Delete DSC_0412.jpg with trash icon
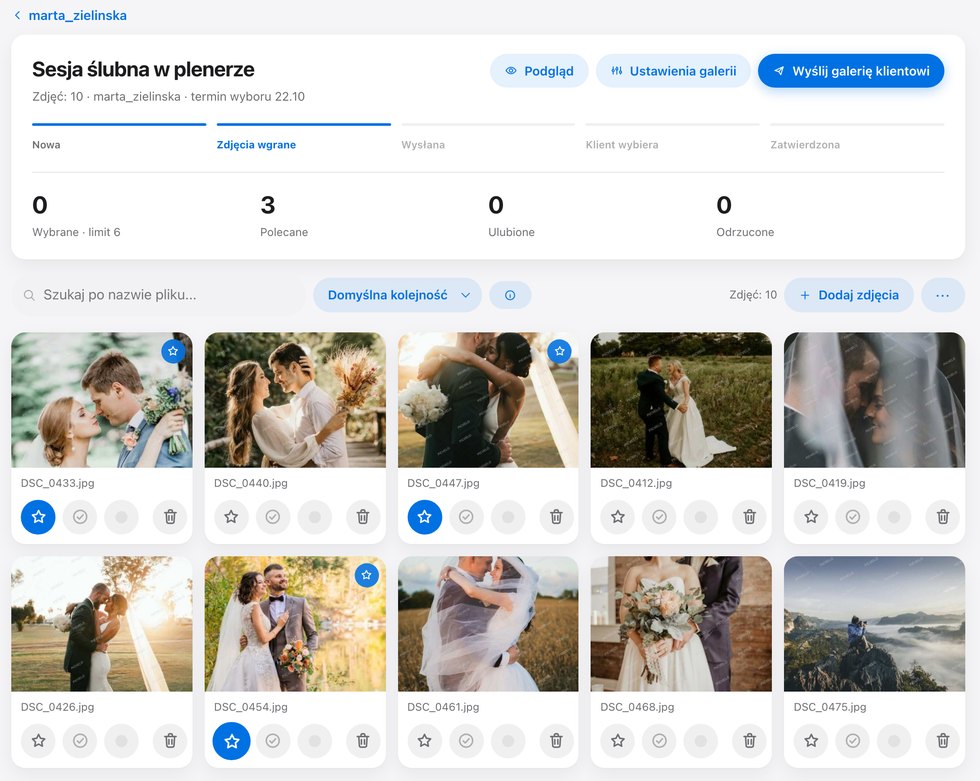The height and width of the screenshot is (781, 980). (x=749, y=517)
